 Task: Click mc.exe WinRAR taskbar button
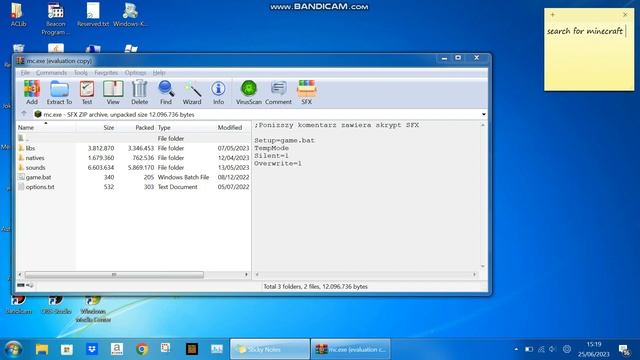351,349
